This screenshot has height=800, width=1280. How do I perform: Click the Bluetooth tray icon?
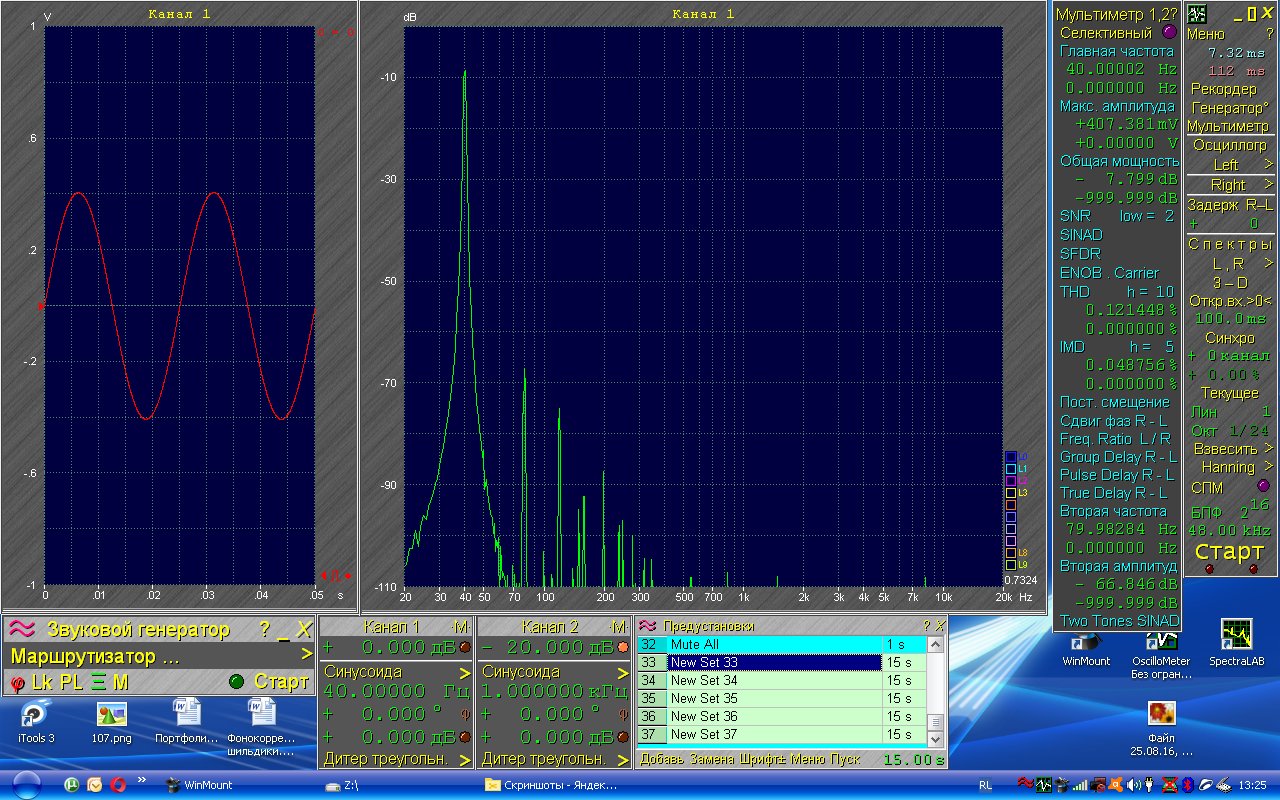point(1189,785)
